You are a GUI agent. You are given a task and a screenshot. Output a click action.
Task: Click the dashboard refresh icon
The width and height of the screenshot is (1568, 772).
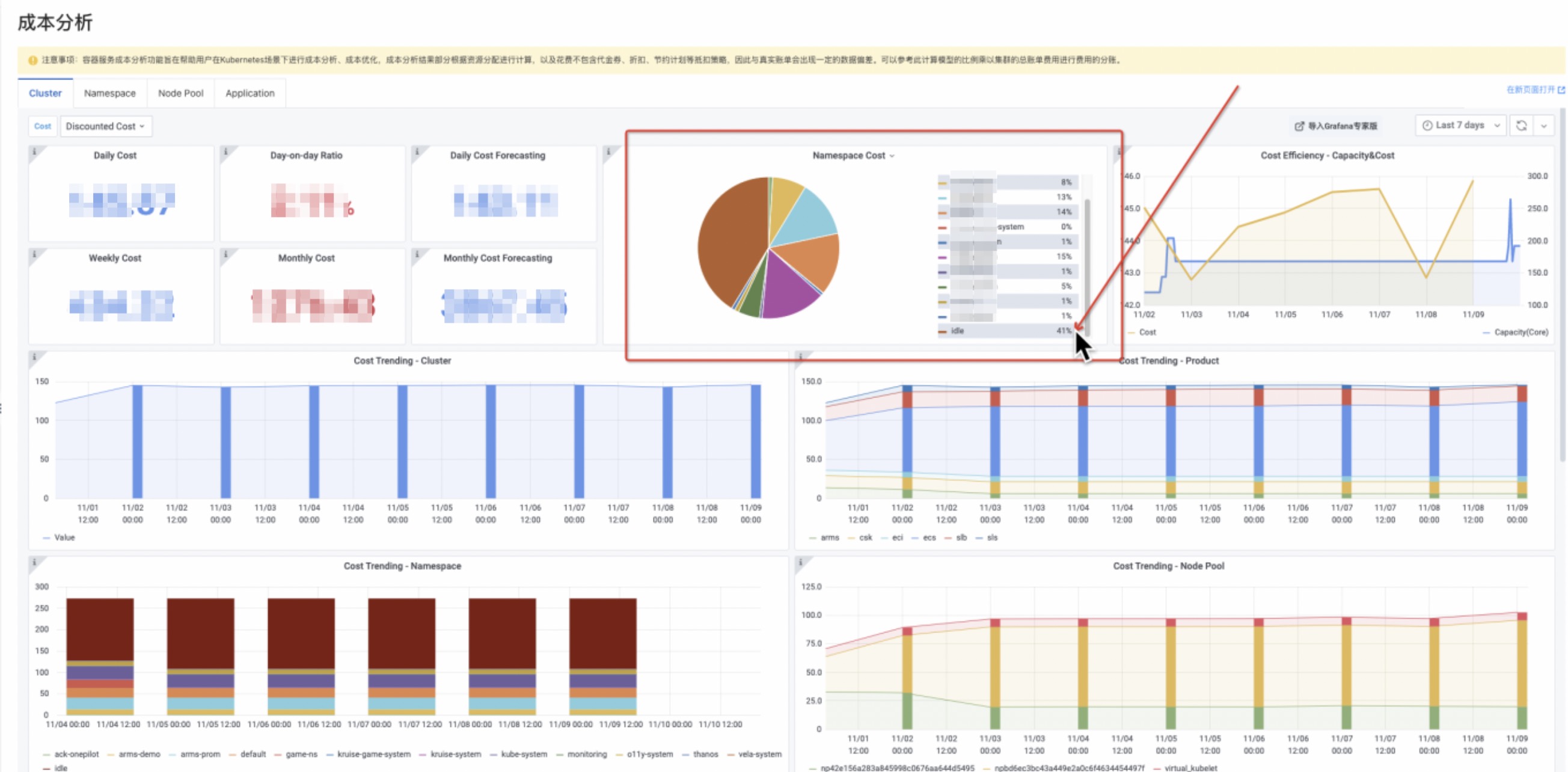(1521, 126)
